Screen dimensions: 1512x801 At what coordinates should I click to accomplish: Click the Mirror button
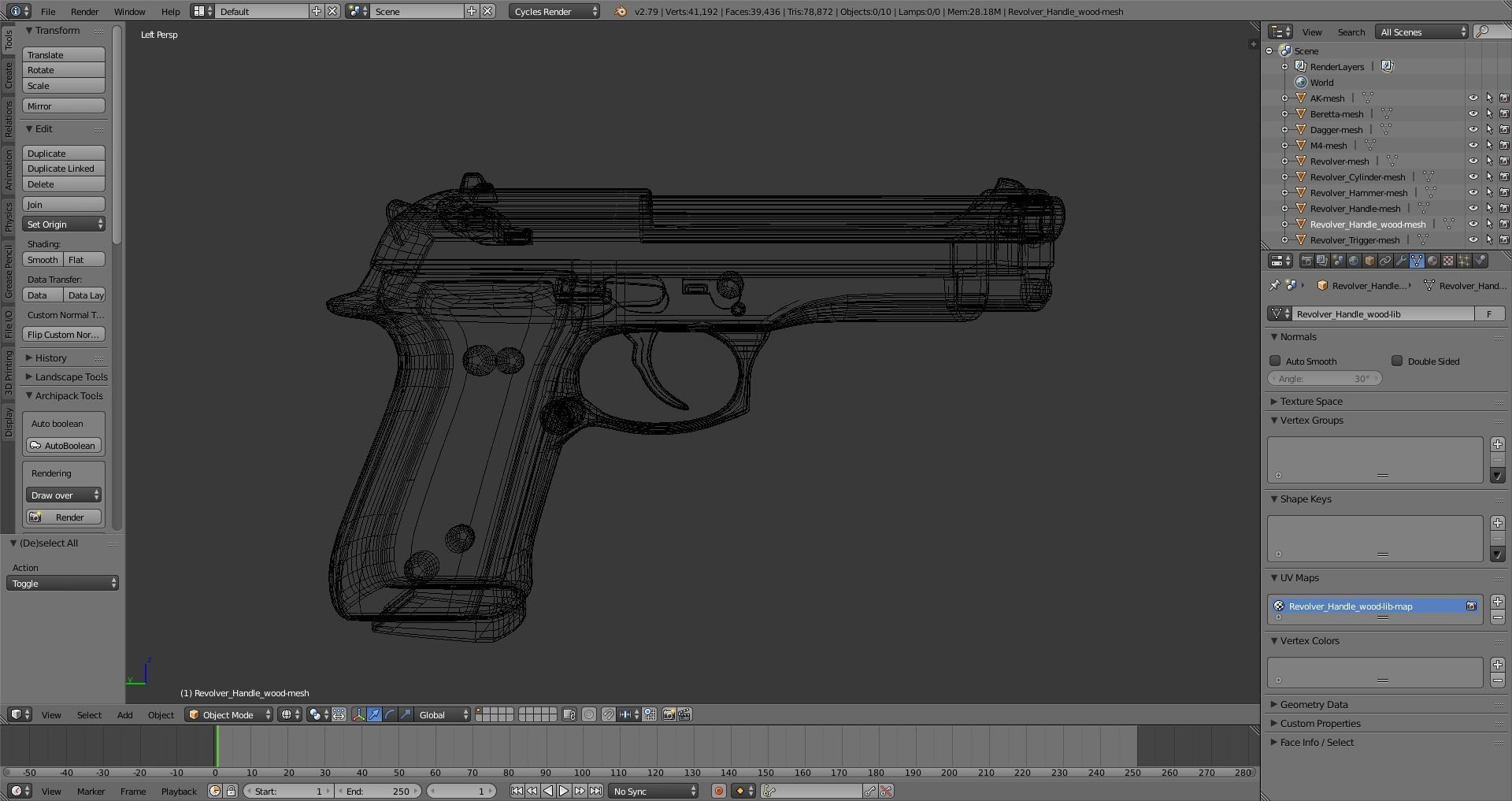[64, 106]
